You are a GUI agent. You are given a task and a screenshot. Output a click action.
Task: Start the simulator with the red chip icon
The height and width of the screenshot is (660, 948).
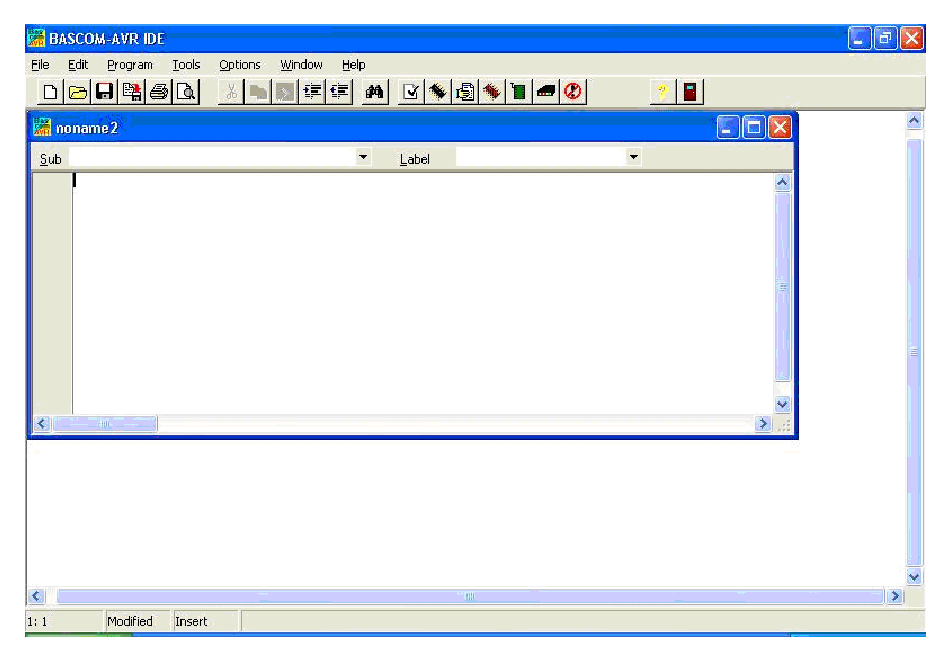click(492, 92)
